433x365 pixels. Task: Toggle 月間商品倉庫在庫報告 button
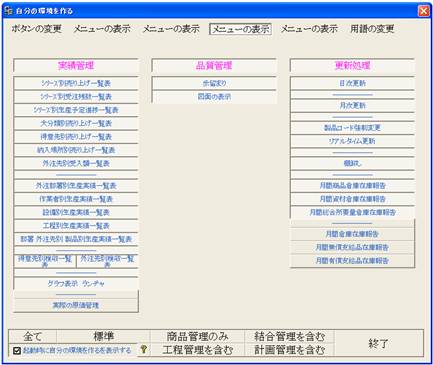click(352, 186)
